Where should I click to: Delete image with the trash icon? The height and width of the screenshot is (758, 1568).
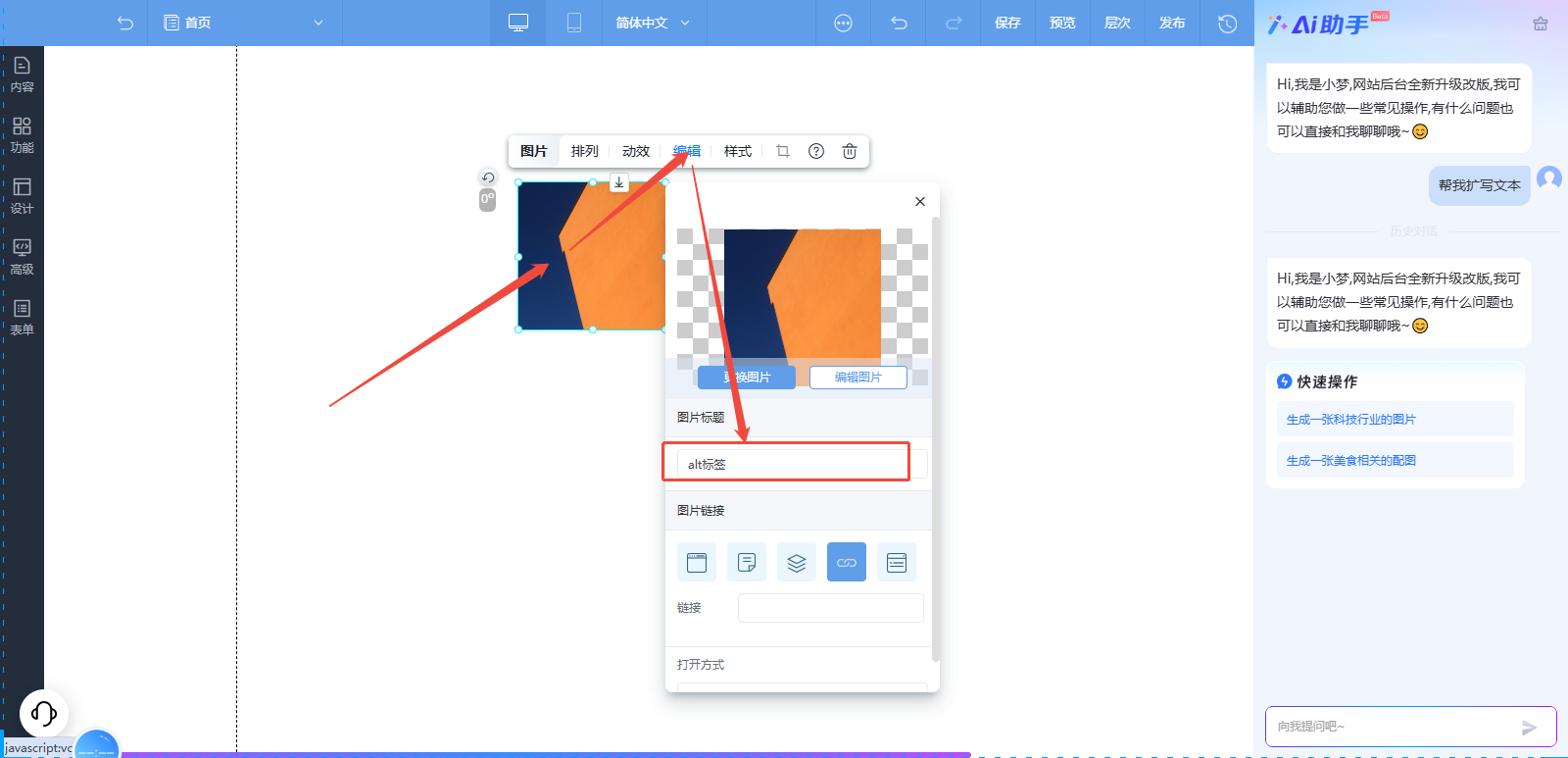click(x=850, y=151)
